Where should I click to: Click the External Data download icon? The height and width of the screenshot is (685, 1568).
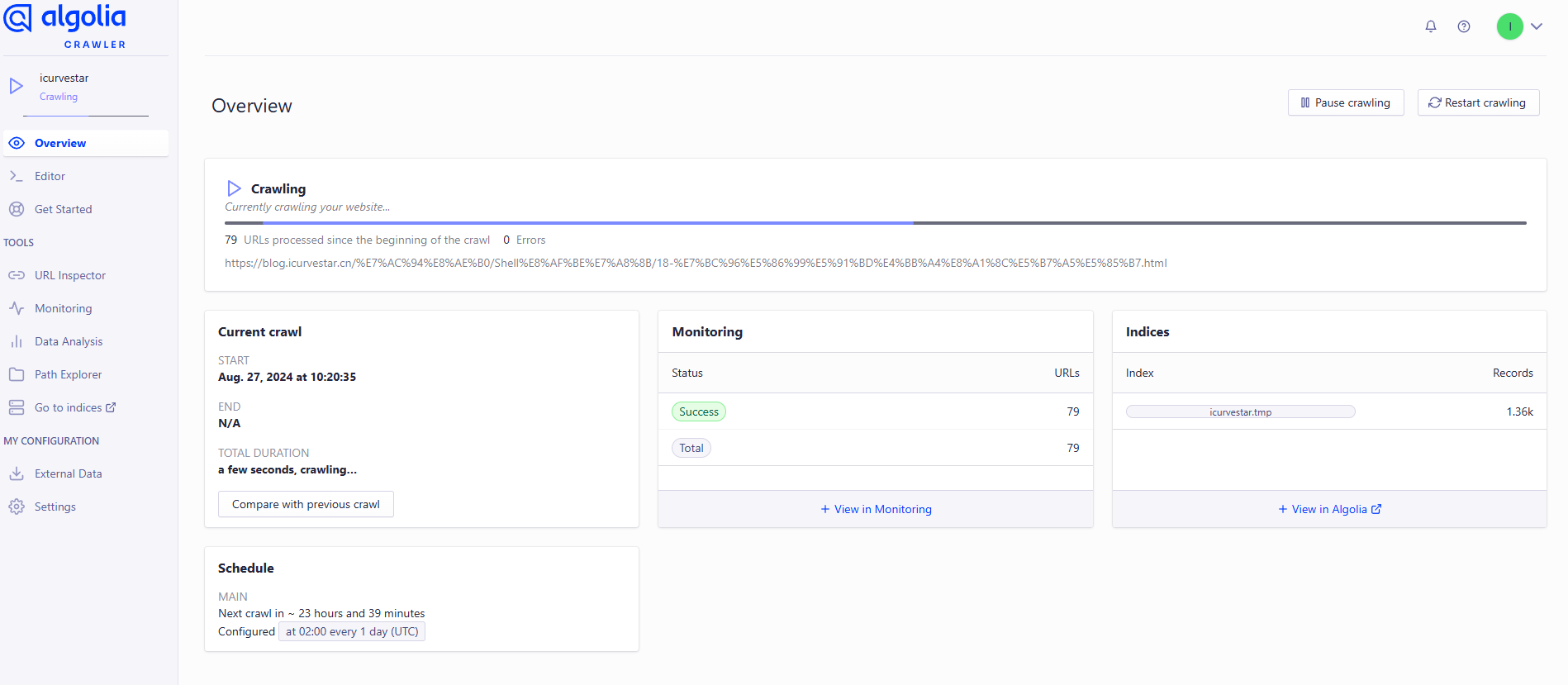[x=17, y=473]
